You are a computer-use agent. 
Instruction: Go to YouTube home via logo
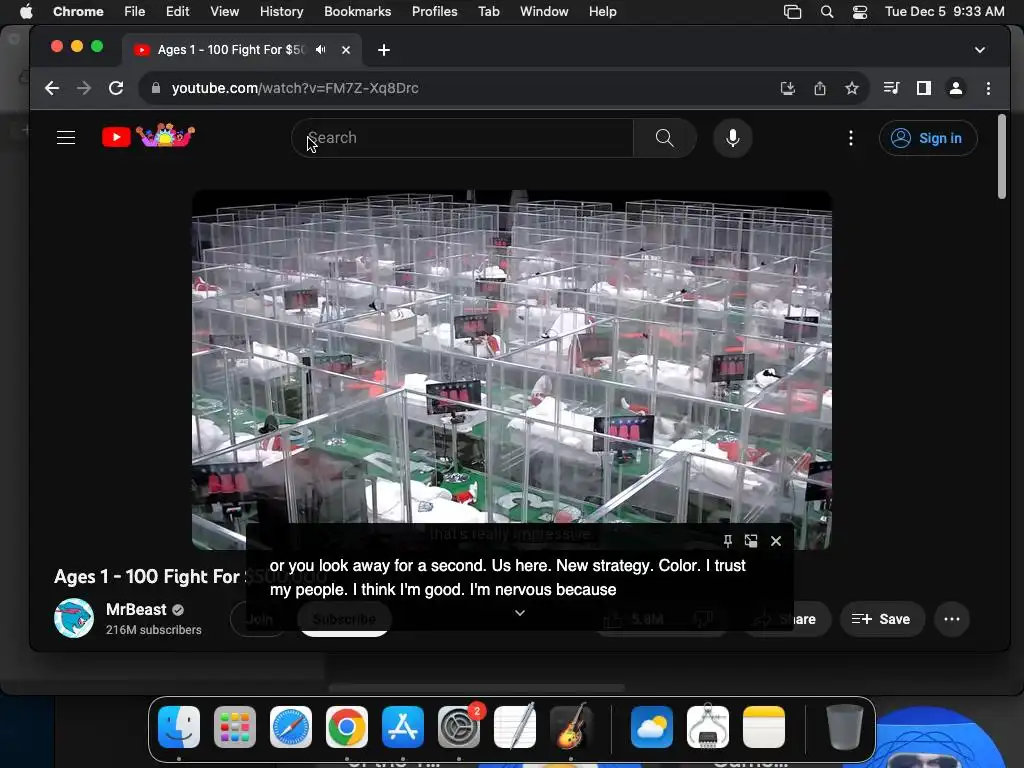(x=148, y=136)
